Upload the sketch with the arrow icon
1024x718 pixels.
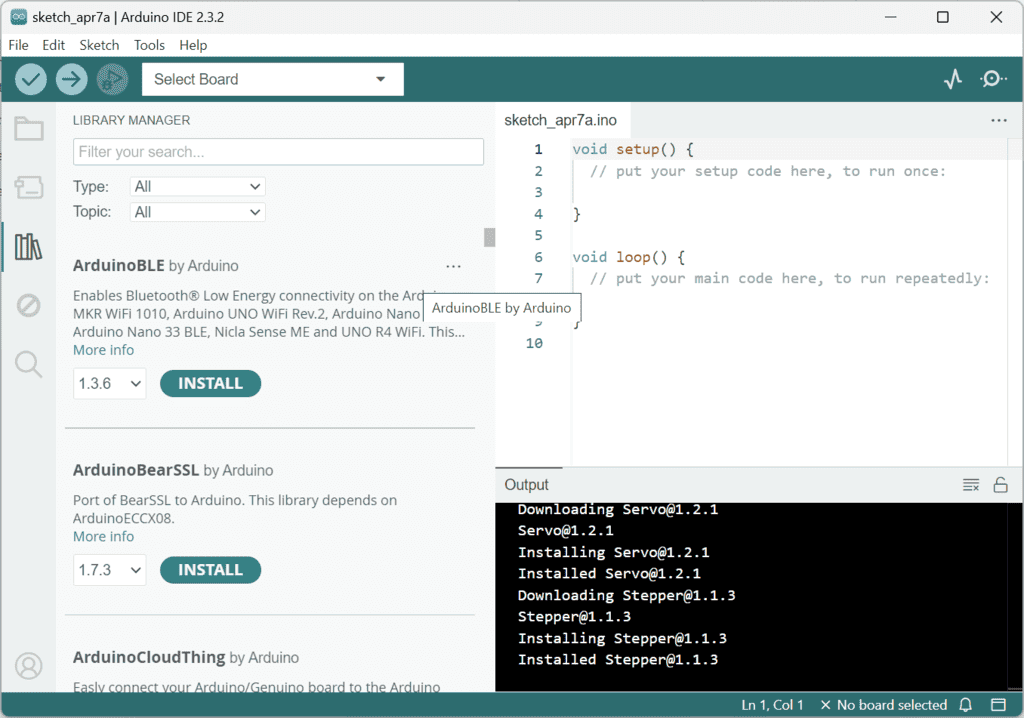[71, 79]
